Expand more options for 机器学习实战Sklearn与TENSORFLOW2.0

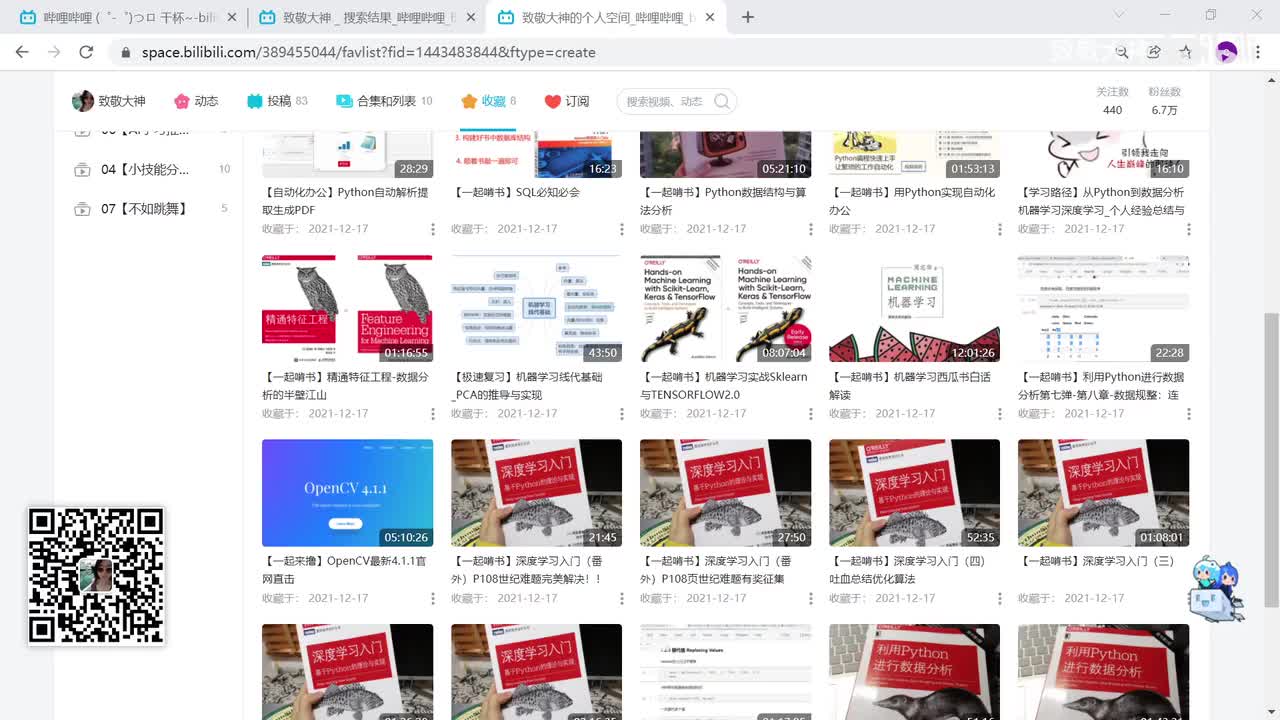811,414
